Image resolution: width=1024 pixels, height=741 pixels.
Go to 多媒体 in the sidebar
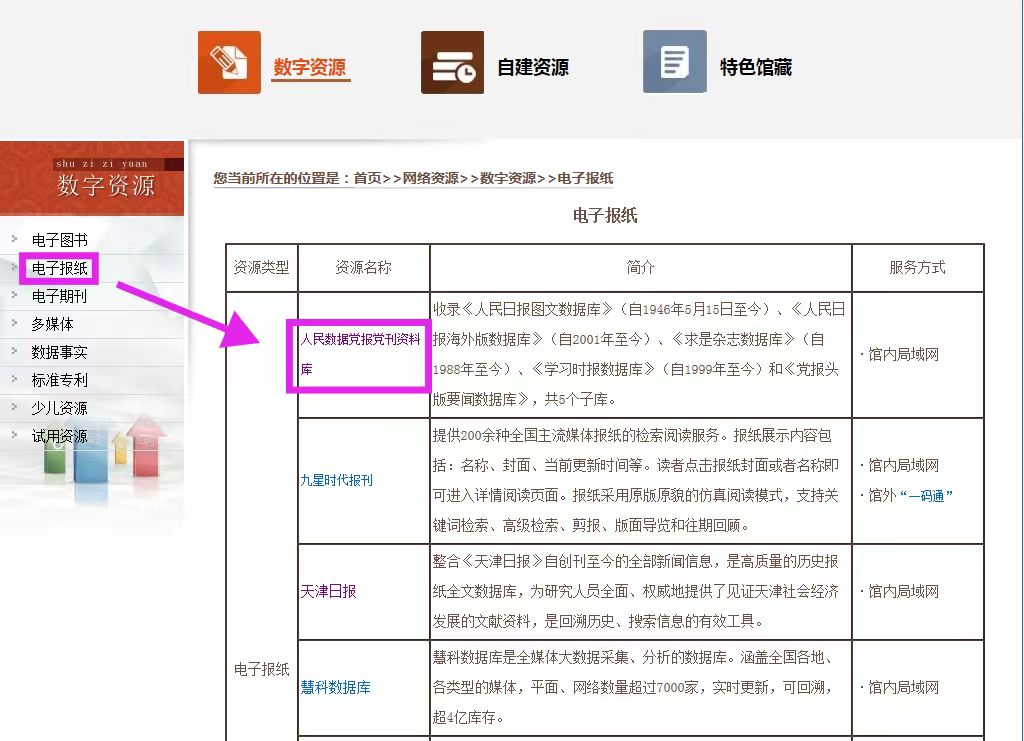53,324
